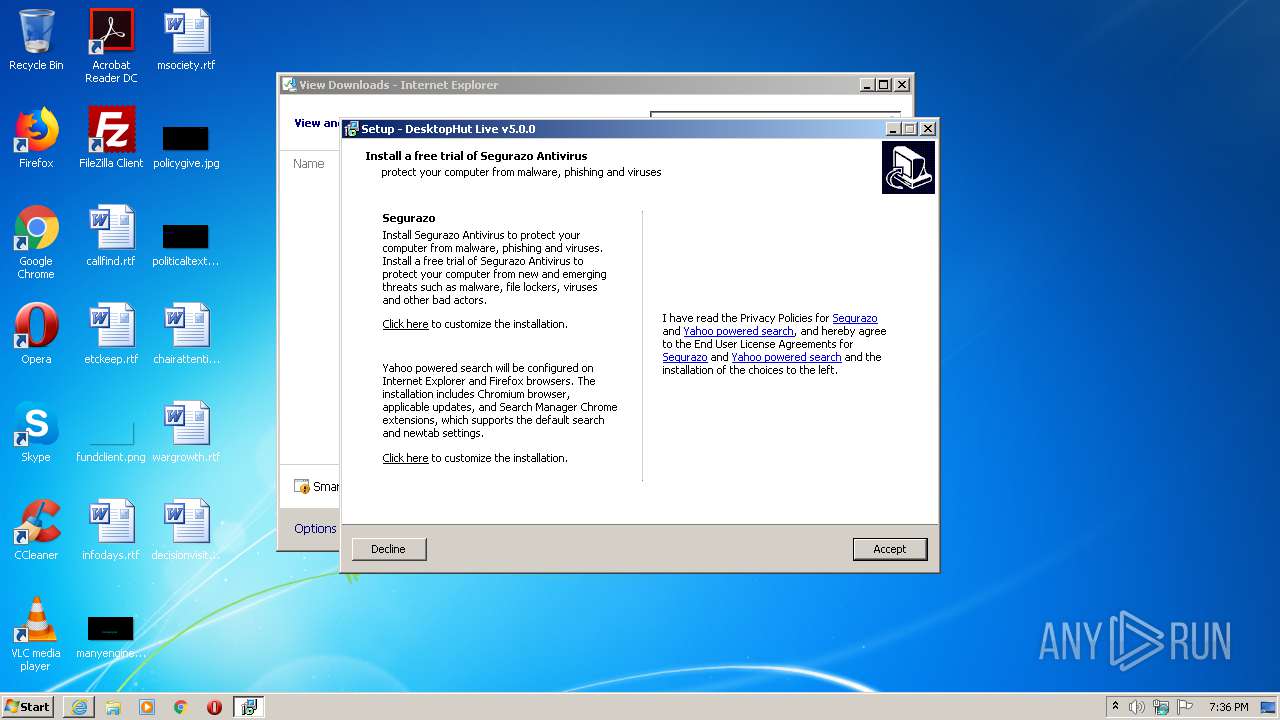Viewport: 1280px width, 720px height.
Task: Launch Skype from desktop
Action: click(x=36, y=432)
